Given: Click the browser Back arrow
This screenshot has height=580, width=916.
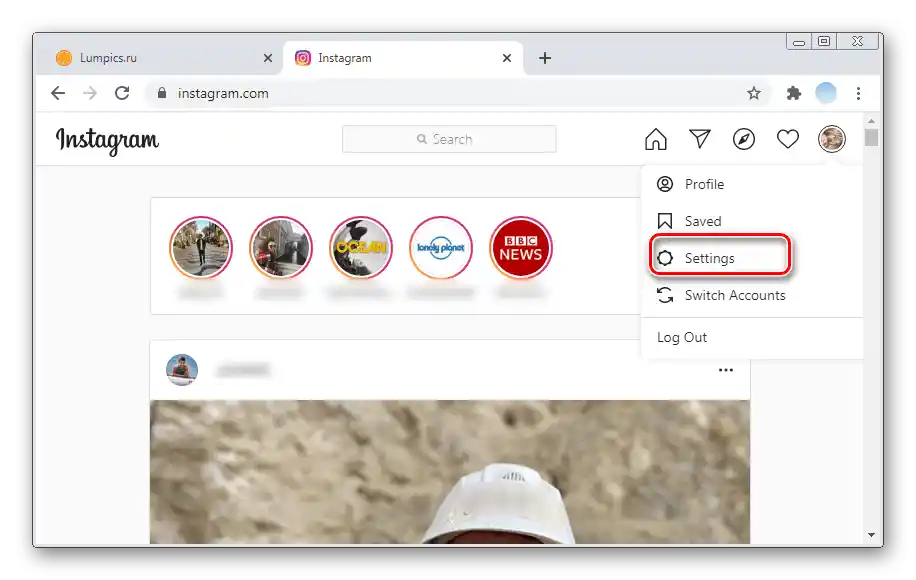Looking at the screenshot, I should pyautogui.click(x=58, y=93).
